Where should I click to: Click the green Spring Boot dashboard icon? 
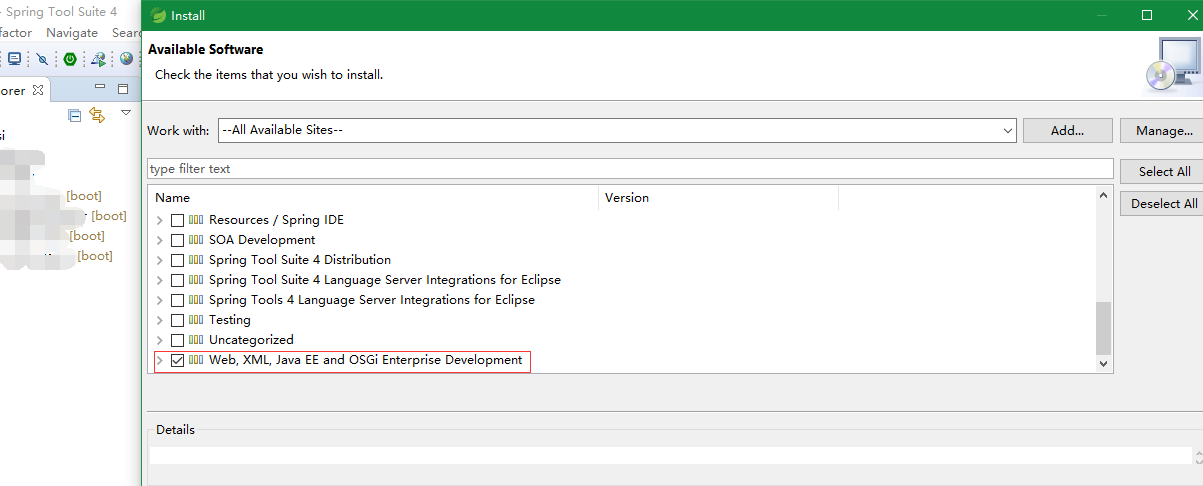pyautogui.click(x=70, y=59)
